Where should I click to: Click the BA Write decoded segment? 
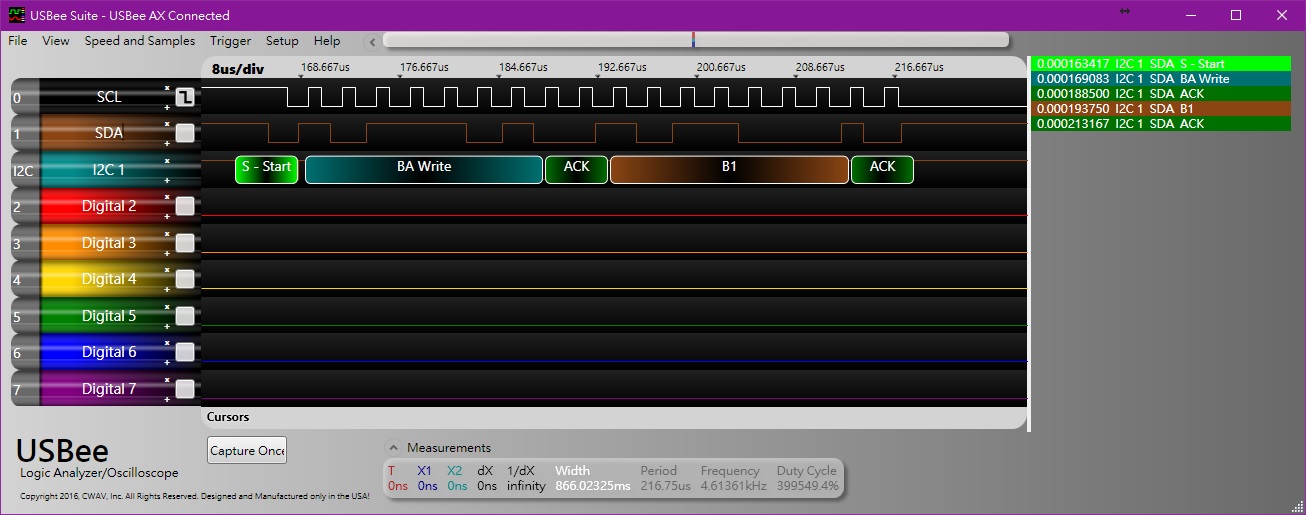pos(424,170)
